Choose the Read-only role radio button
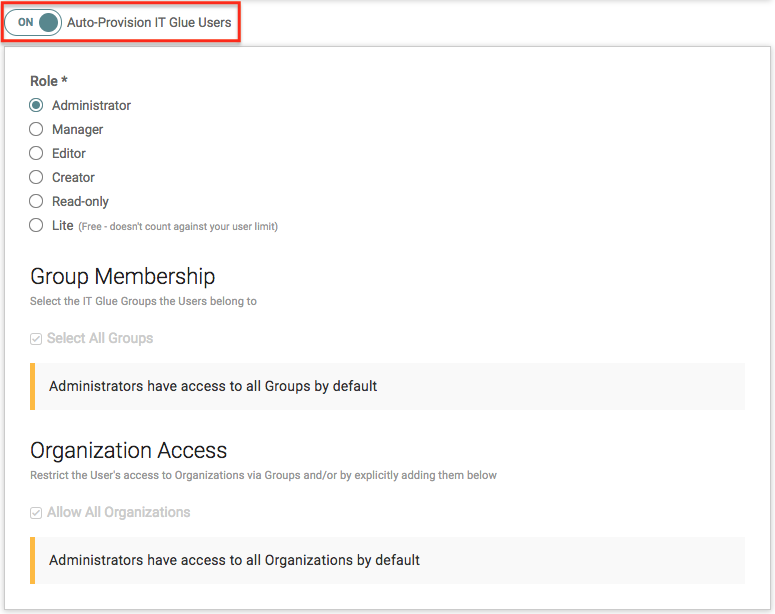The image size is (775, 614). 36,201
